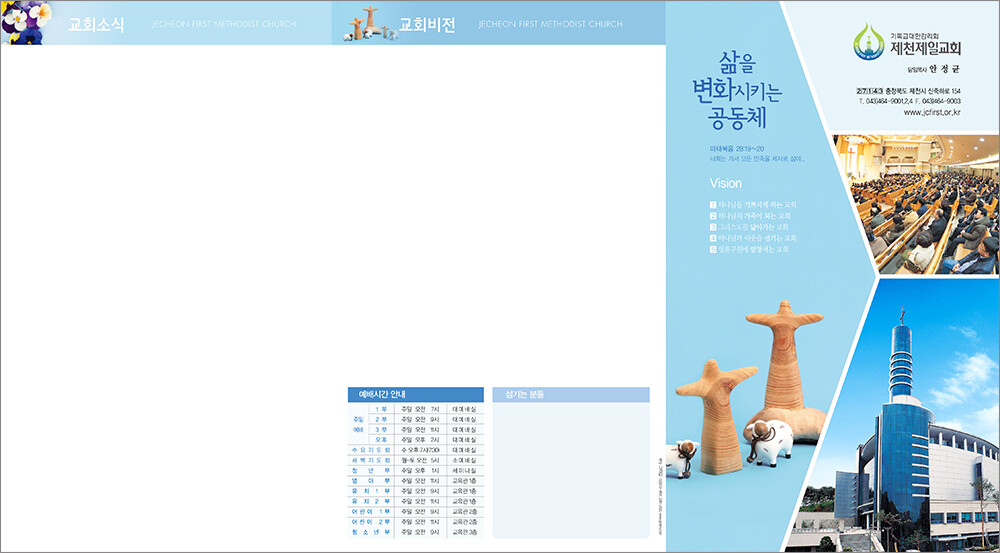Click the small wooden figures header icon
1000x553 pixels.
point(366,24)
